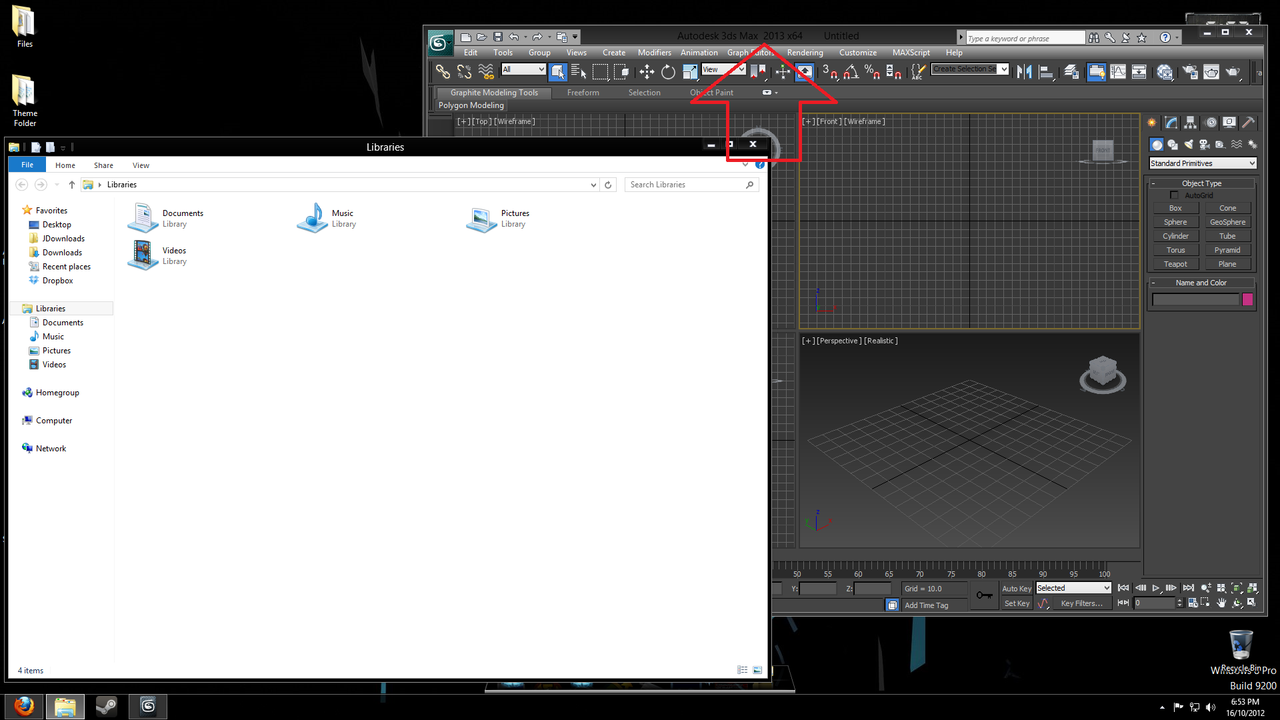Open the Standard Primitives dropdown
This screenshot has width=1280, height=720.
click(x=1203, y=163)
